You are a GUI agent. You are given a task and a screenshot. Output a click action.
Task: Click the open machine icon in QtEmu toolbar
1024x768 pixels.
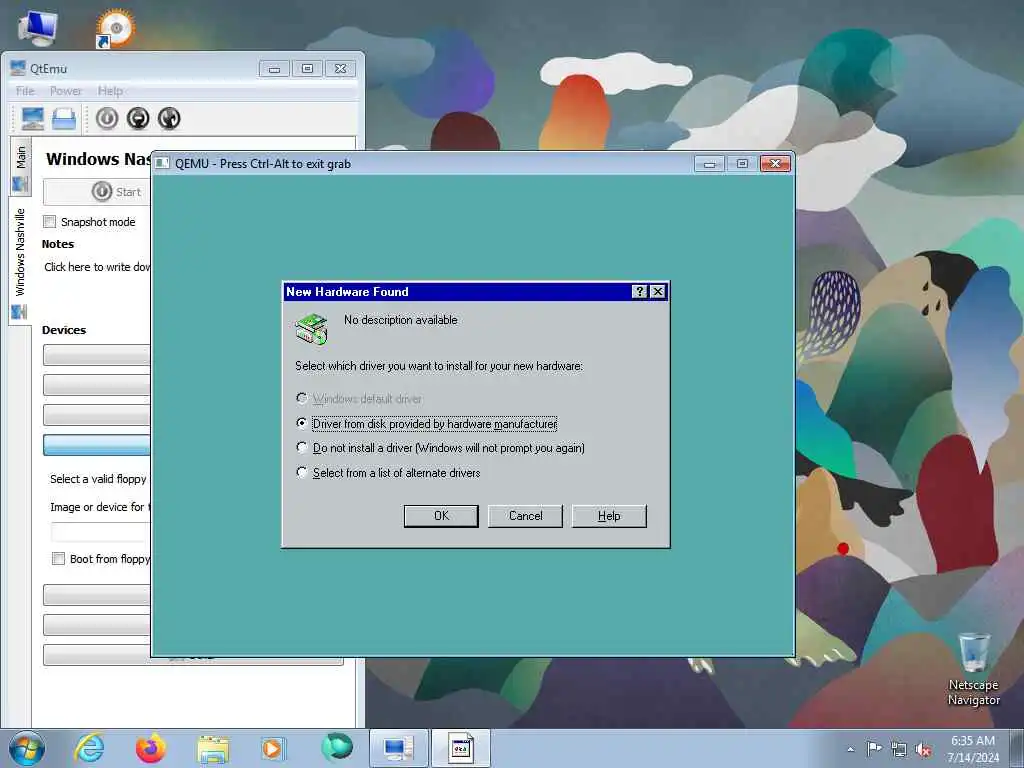[64, 118]
